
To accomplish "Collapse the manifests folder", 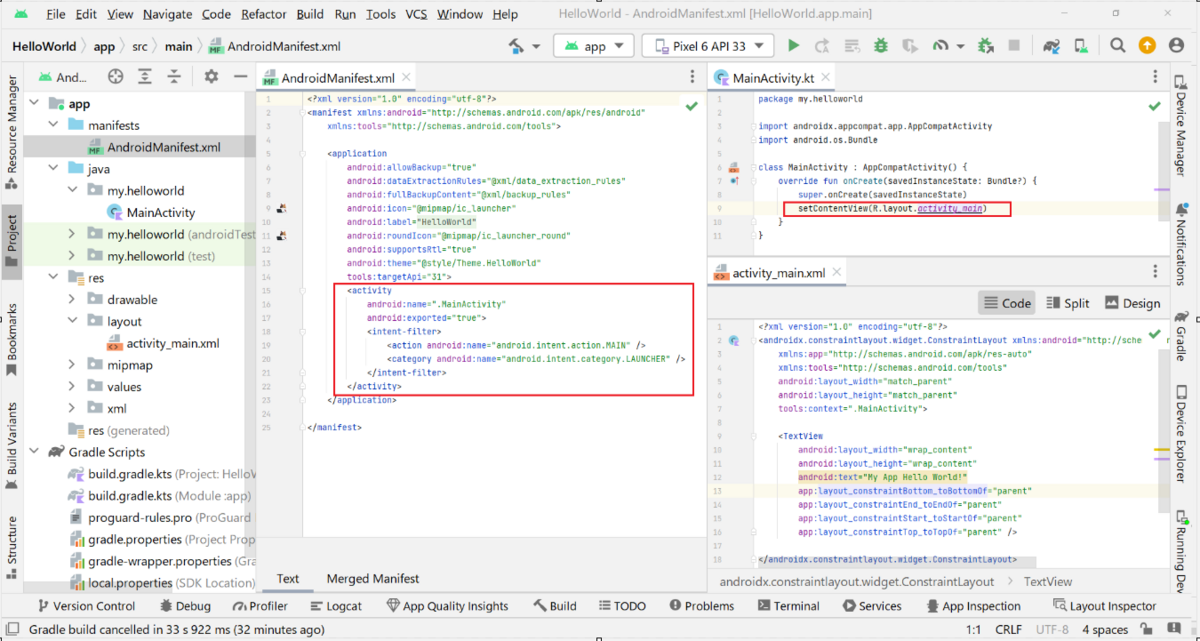I will (52, 125).
